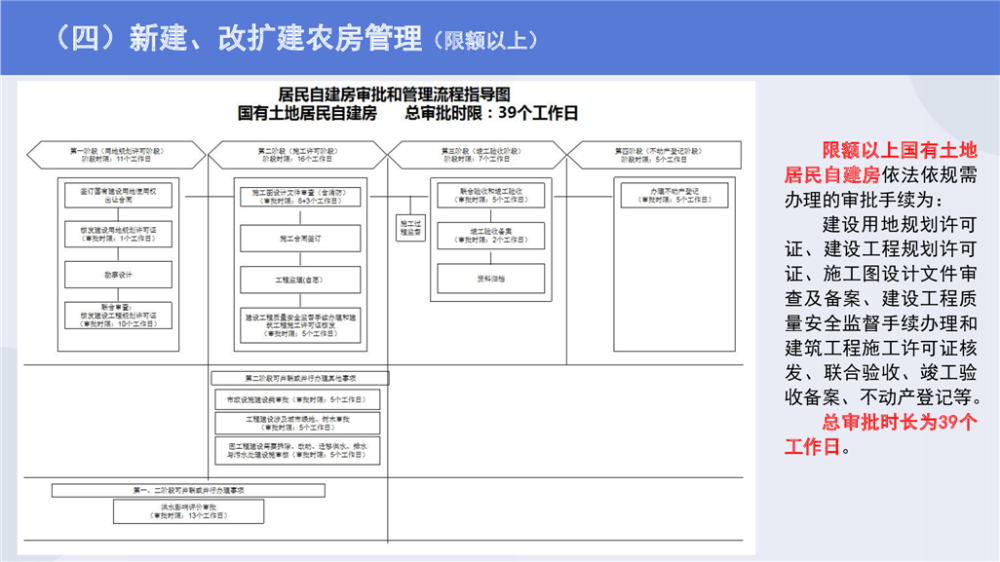
Task: Click the 勘察设计 flowchart box
Action: coord(118,274)
